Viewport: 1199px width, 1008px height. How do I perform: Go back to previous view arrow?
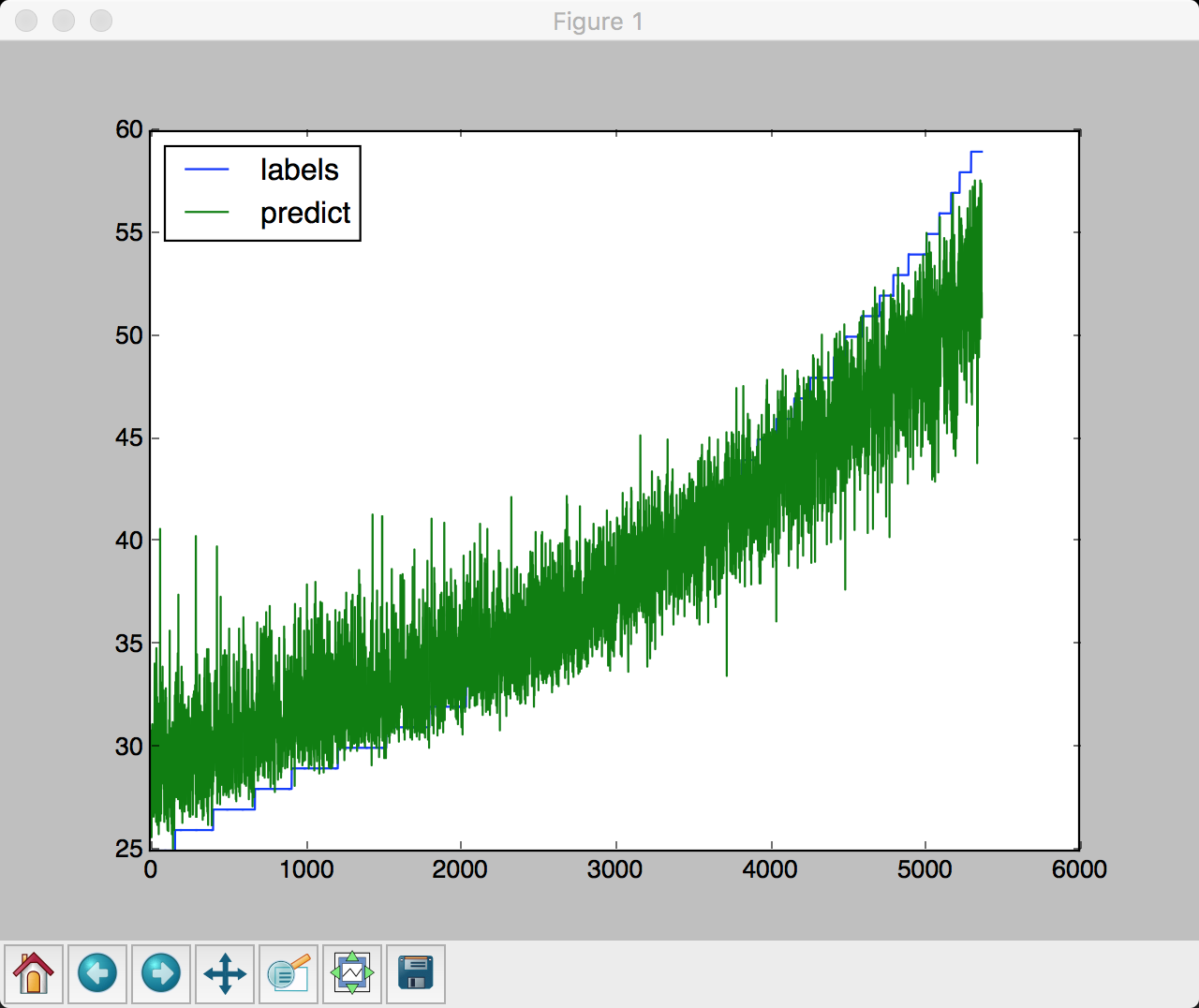97,973
